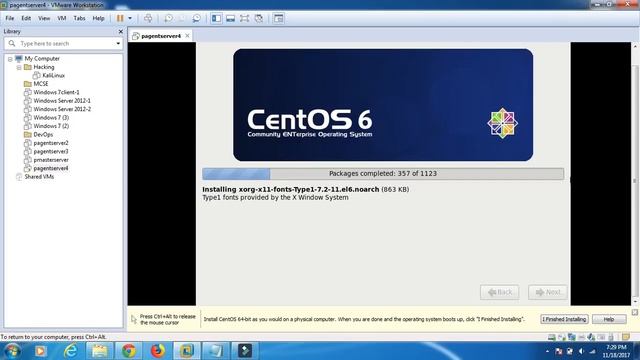Click the hard disk status icon

(551, 337)
